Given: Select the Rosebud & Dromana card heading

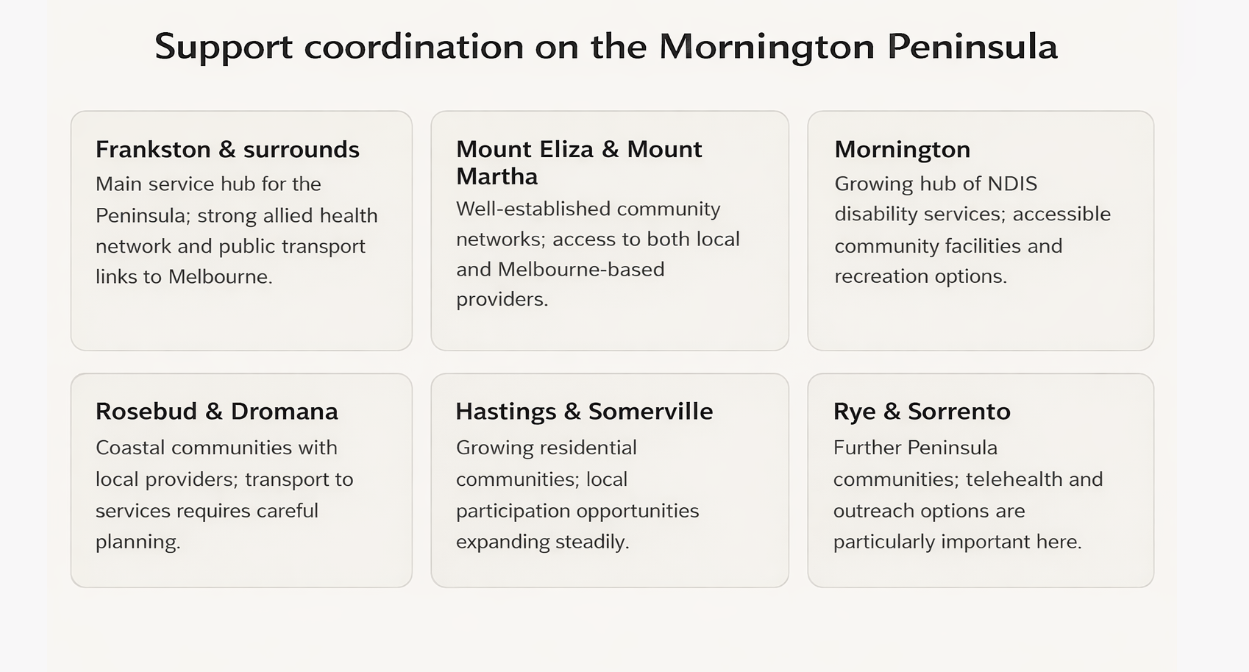Looking at the screenshot, I should [216, 411].
